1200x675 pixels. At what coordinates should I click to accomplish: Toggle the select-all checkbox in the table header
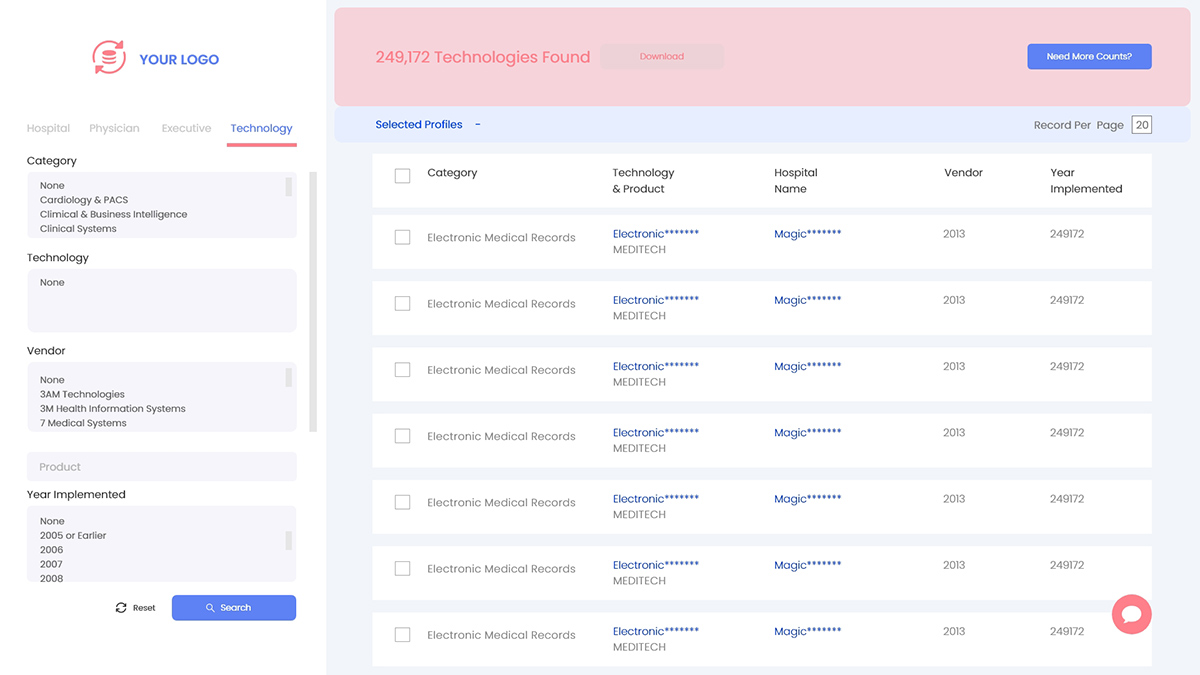pyautogui.click(x=402, y=176)
